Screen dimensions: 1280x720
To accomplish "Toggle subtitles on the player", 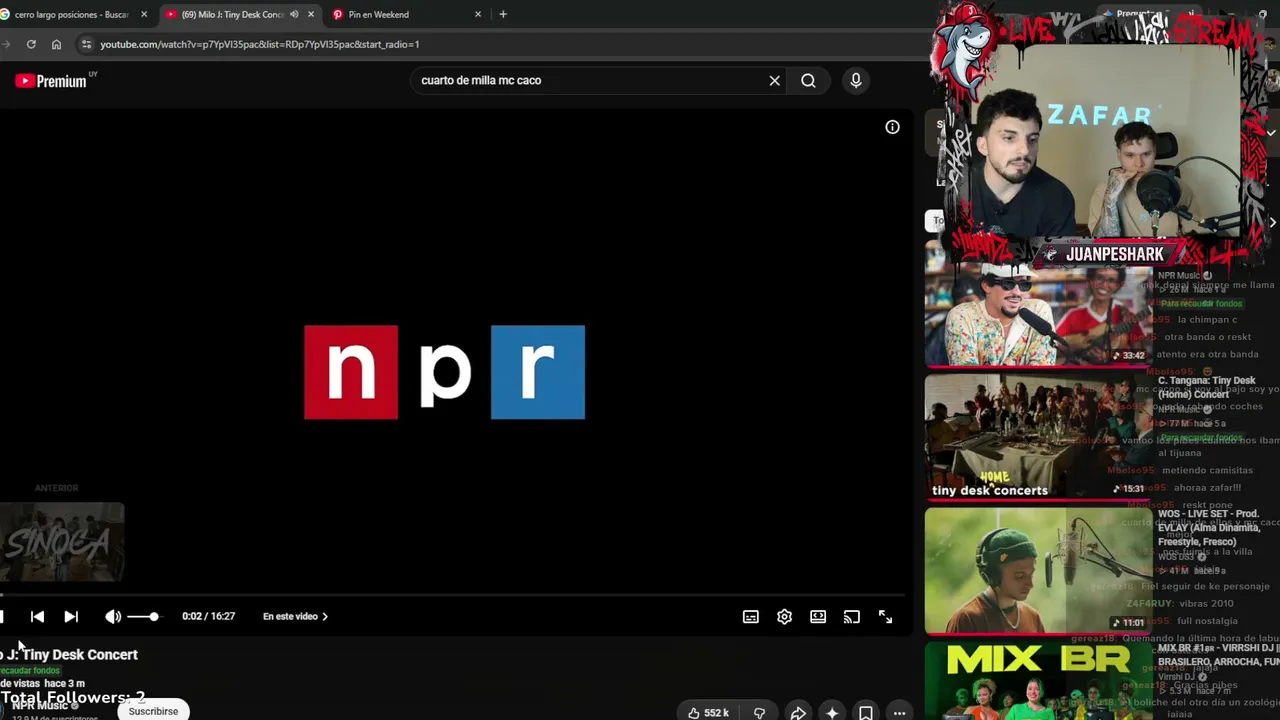I will click(x=751, y=617).
